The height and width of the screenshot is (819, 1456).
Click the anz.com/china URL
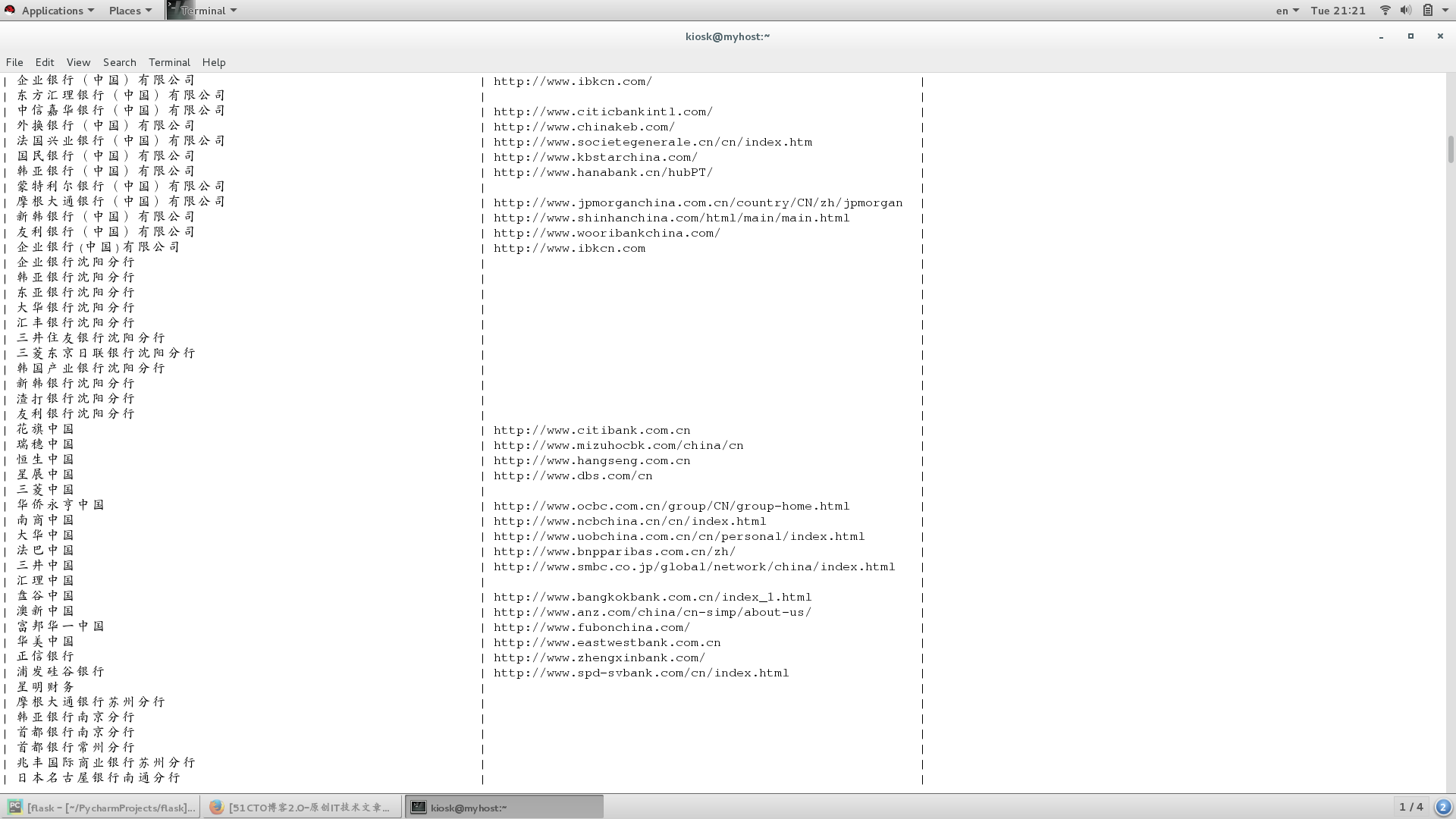coord(653,612)
